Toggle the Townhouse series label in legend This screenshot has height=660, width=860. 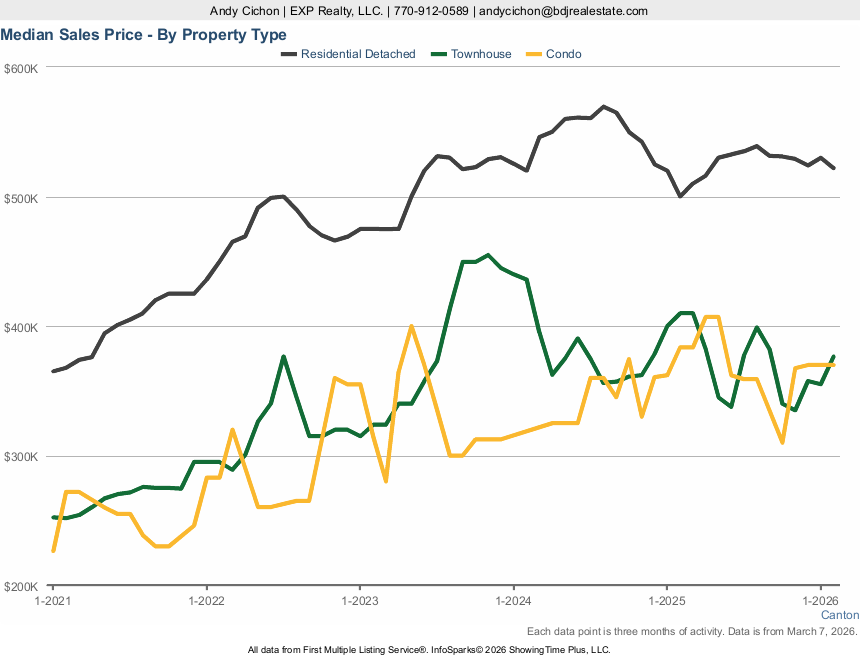[483, 54]
